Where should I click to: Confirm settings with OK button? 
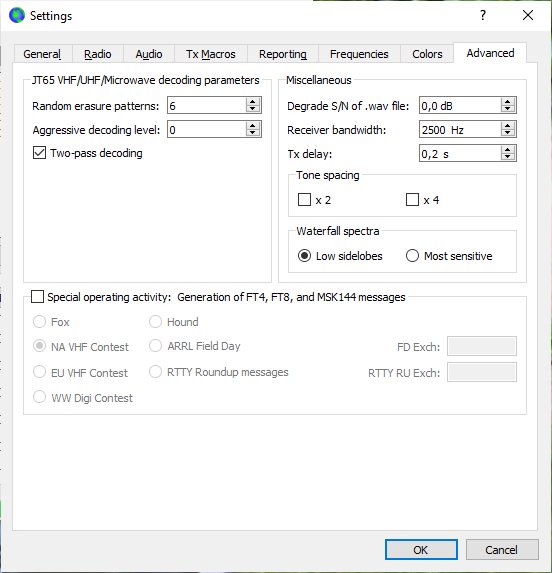[x=421, y=550]
